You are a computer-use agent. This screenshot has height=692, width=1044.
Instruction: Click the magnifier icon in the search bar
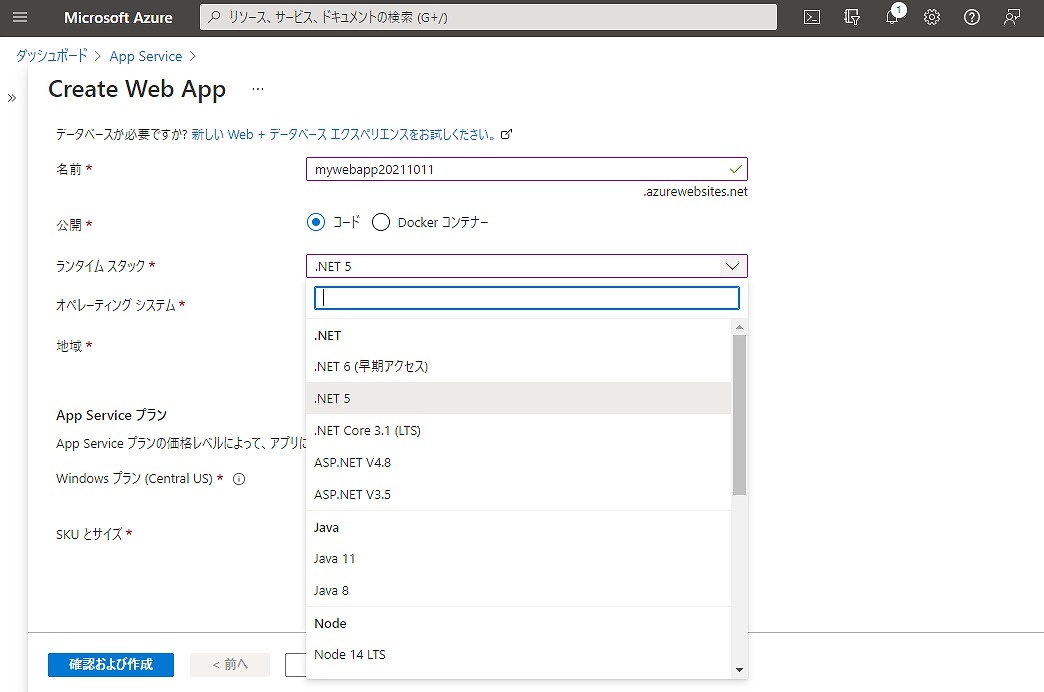[214, 17]
